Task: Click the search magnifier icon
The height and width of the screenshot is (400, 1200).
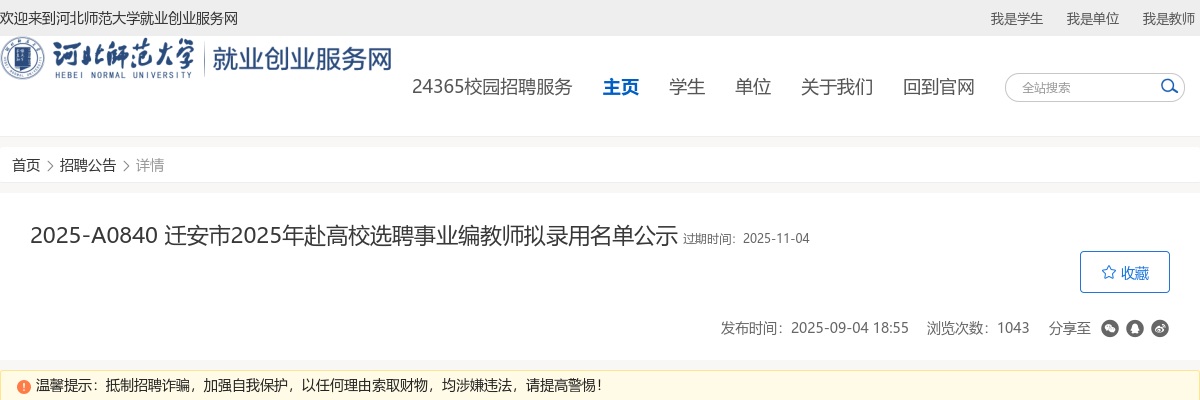Action: click(x=1168, y=87)
